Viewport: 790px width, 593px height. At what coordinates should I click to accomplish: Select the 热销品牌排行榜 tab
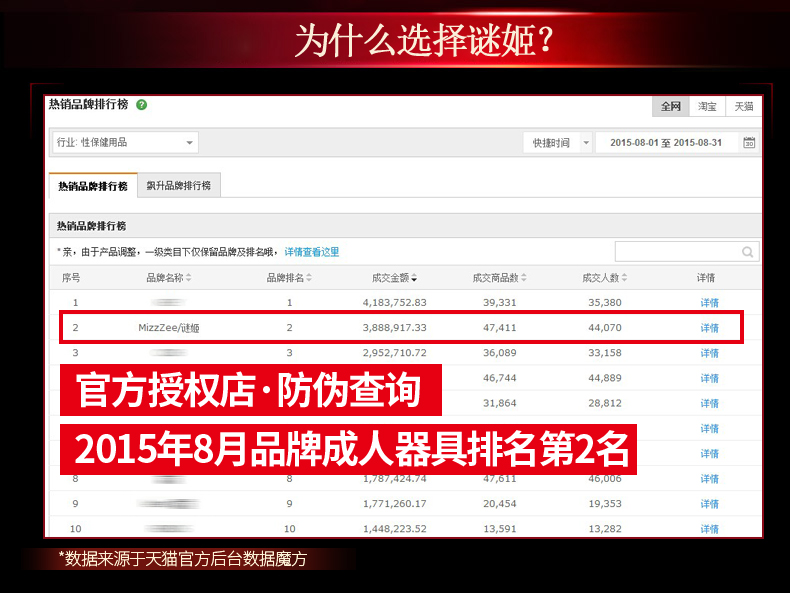coord(93,186)
